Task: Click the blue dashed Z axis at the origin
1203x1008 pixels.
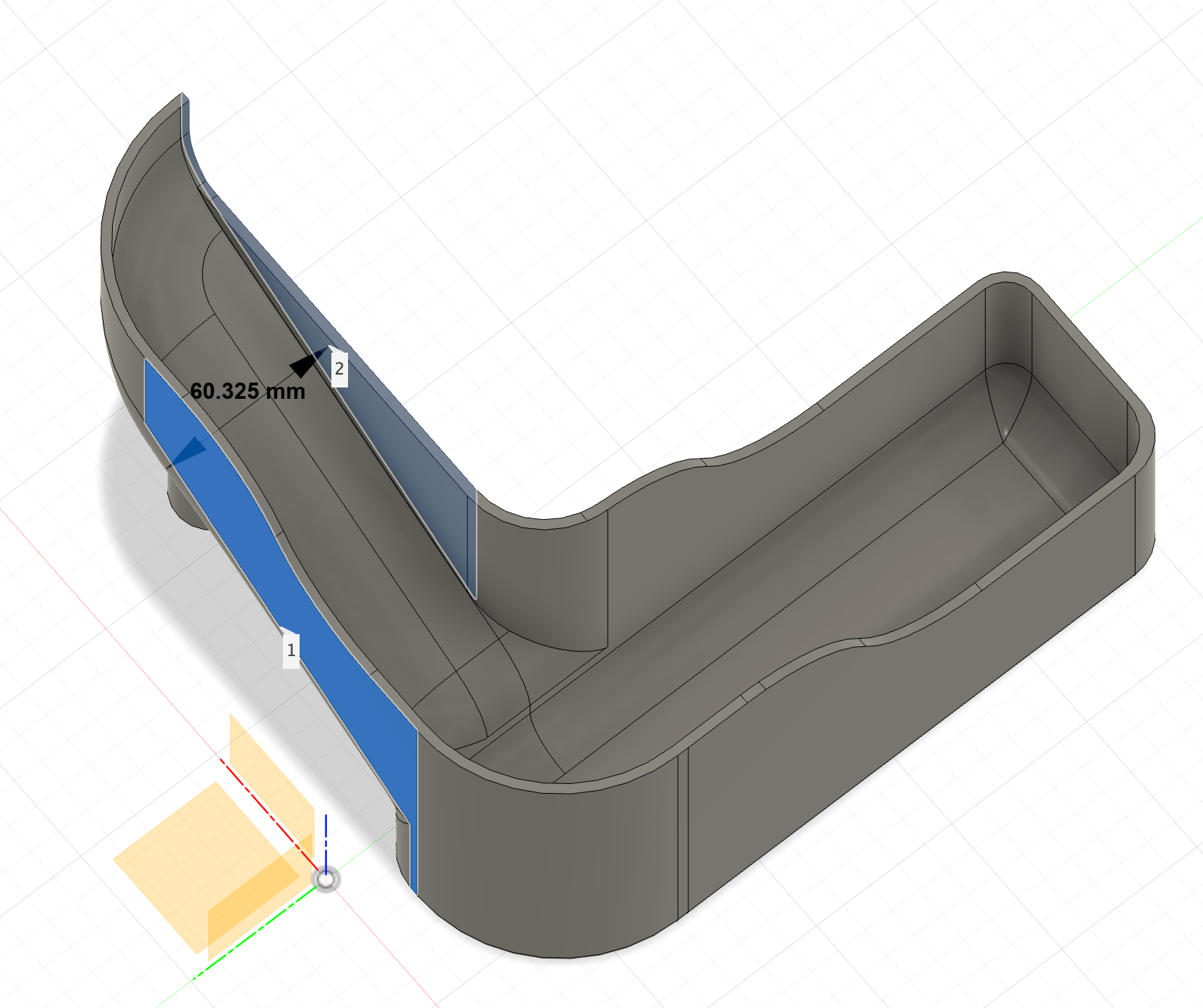Action: click(x=325, y=842)
